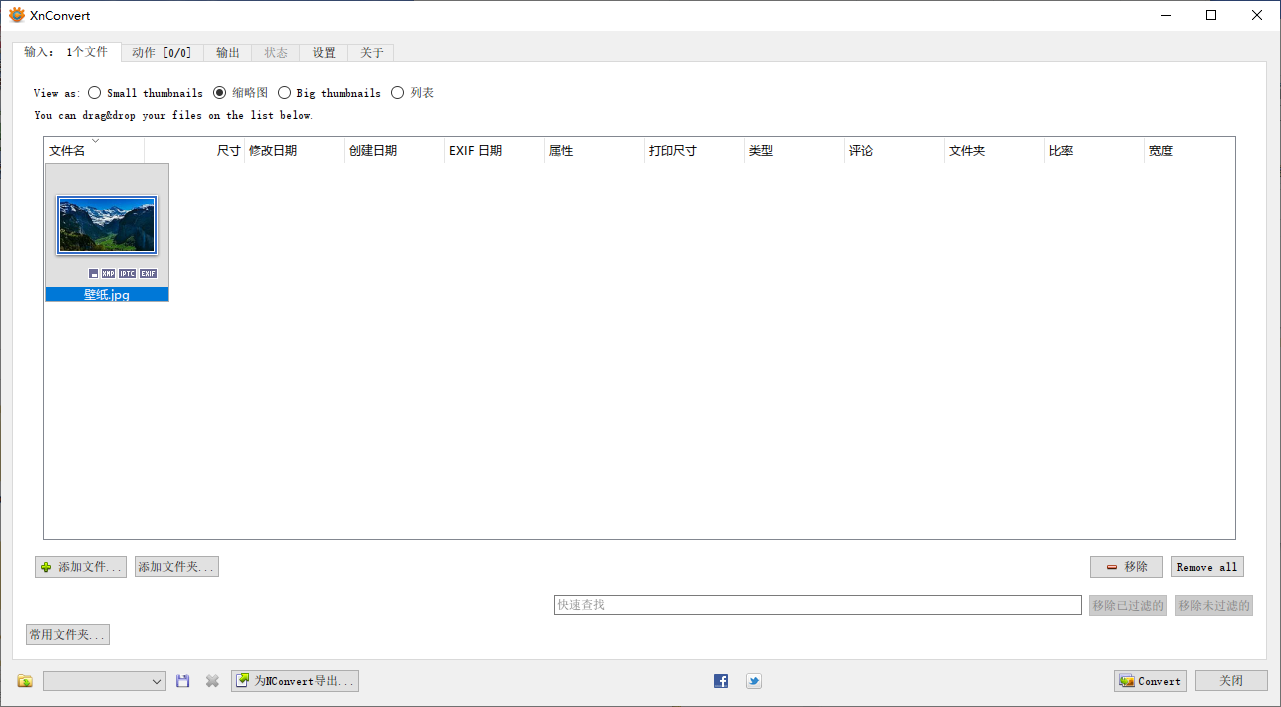
Task: Click the XMP metadata badge on 壁纸.jpg
Action: 108,273
